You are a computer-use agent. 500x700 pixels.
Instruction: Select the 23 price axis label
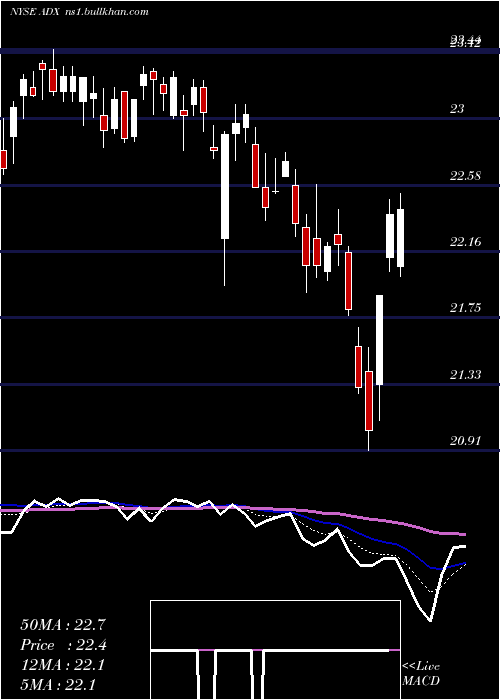[456, 108]
